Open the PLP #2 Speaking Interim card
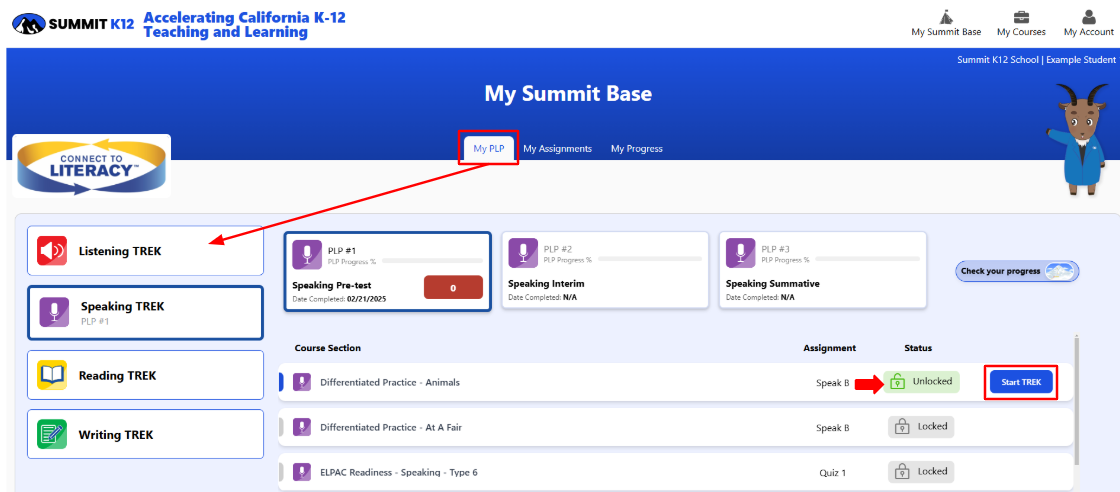The width and height of the screenshot is (1120, 492). click(x=605, y=270)
